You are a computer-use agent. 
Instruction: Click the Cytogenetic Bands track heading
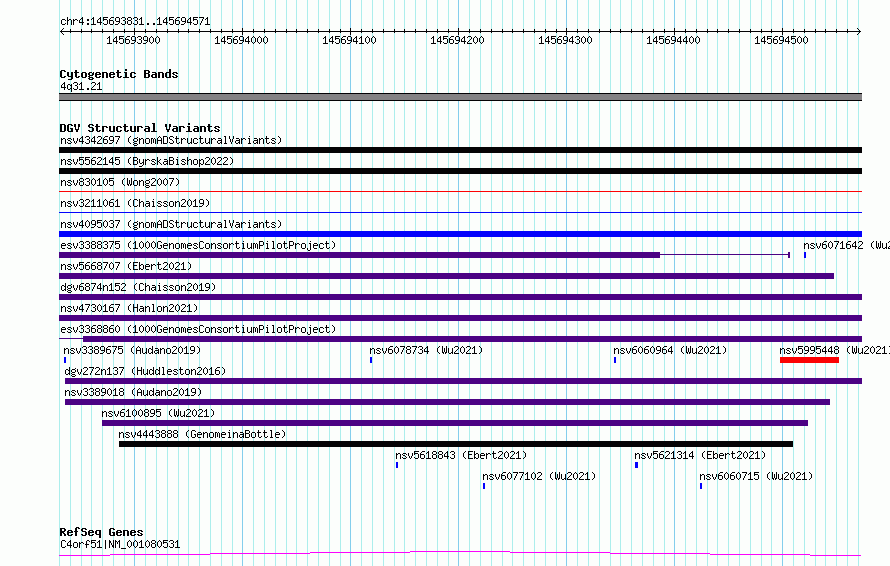(x=119, y=74)
